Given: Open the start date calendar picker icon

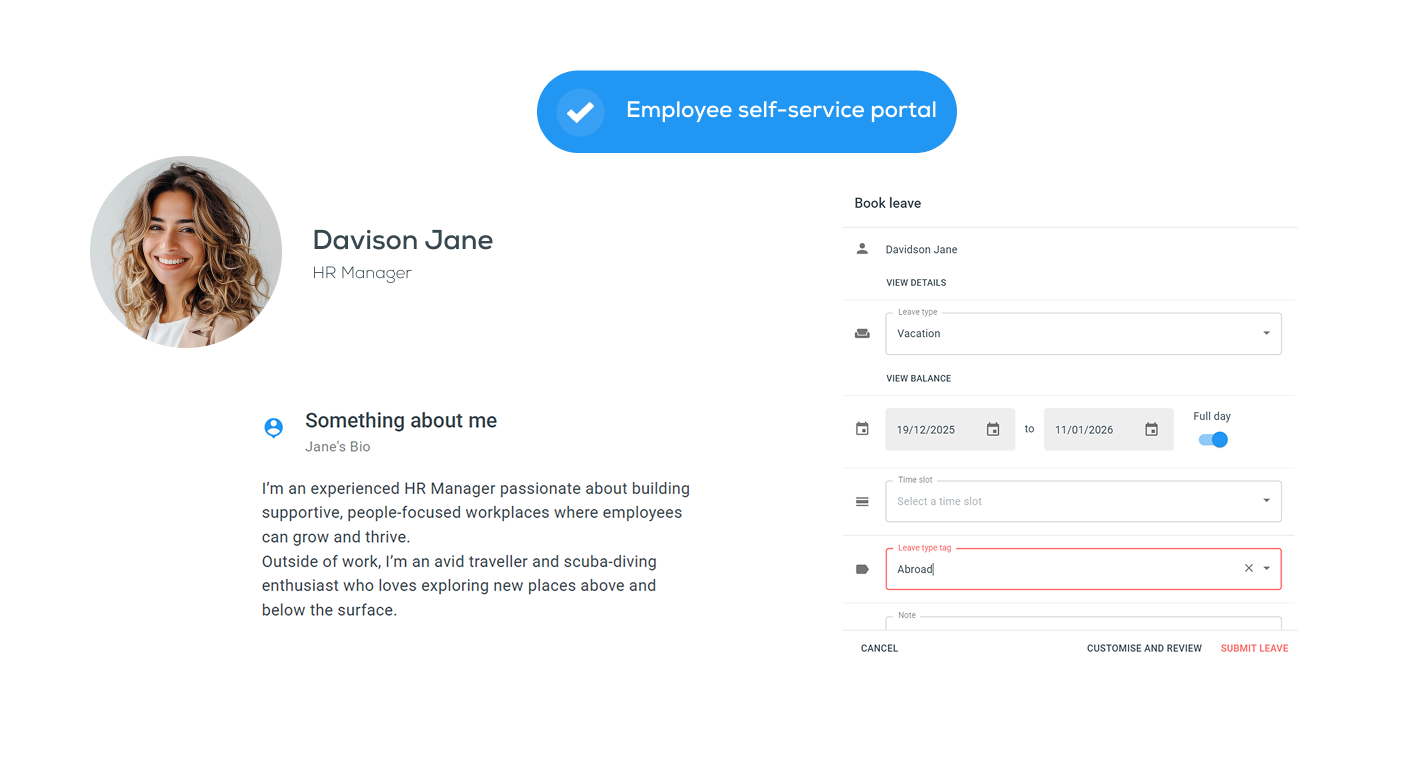Looking at the screenshot, I should 993,430.
